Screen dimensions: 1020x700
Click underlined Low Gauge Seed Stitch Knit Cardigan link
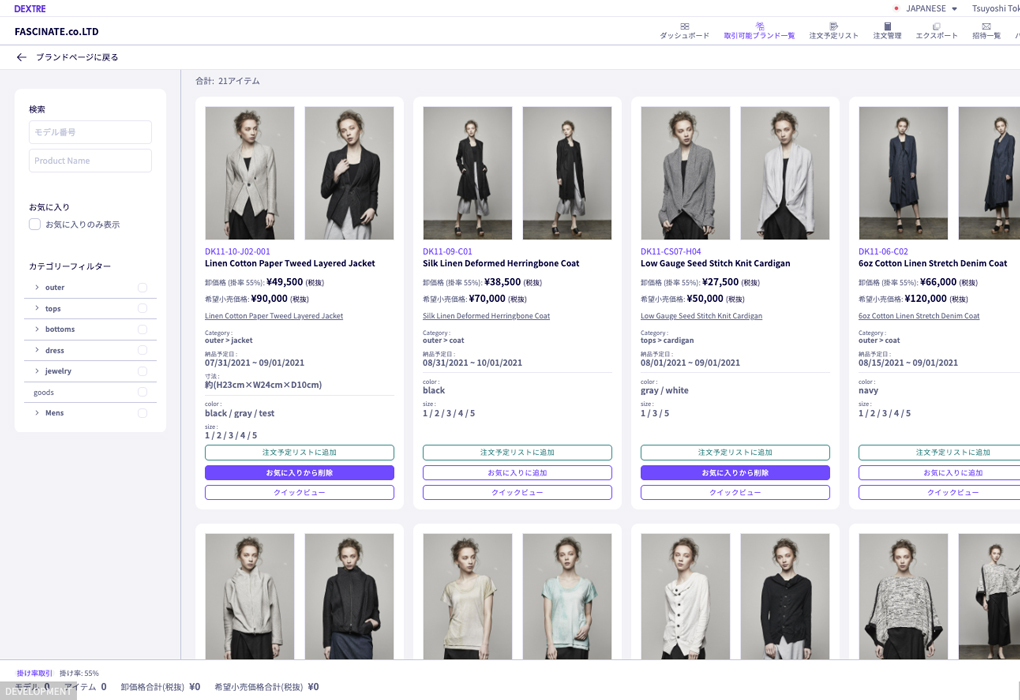click(701, 316)
